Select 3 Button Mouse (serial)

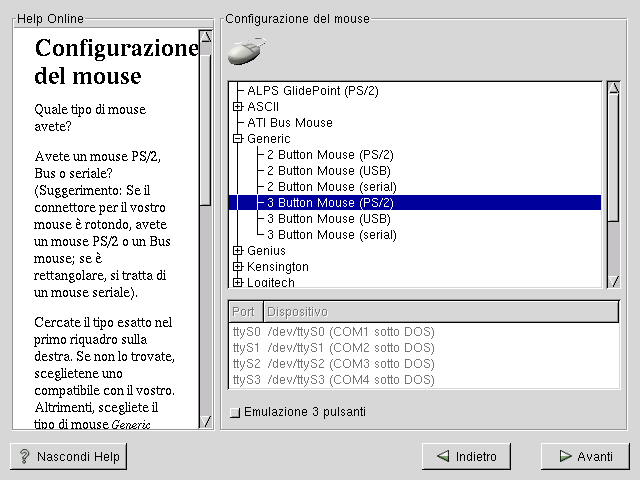331,235
